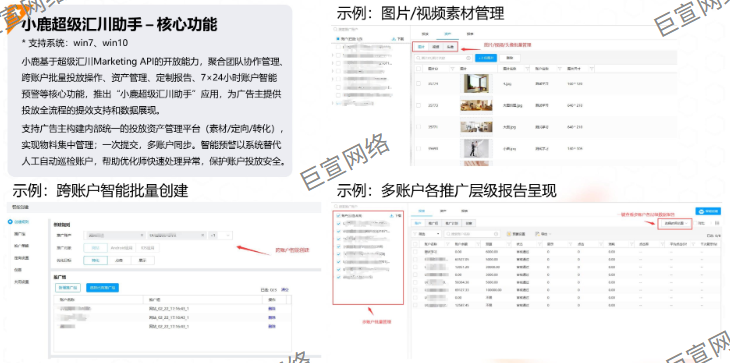The width and height of the screenshot is (730, 363).
Task: Focus search field above material image table
Action: (444, 58)
